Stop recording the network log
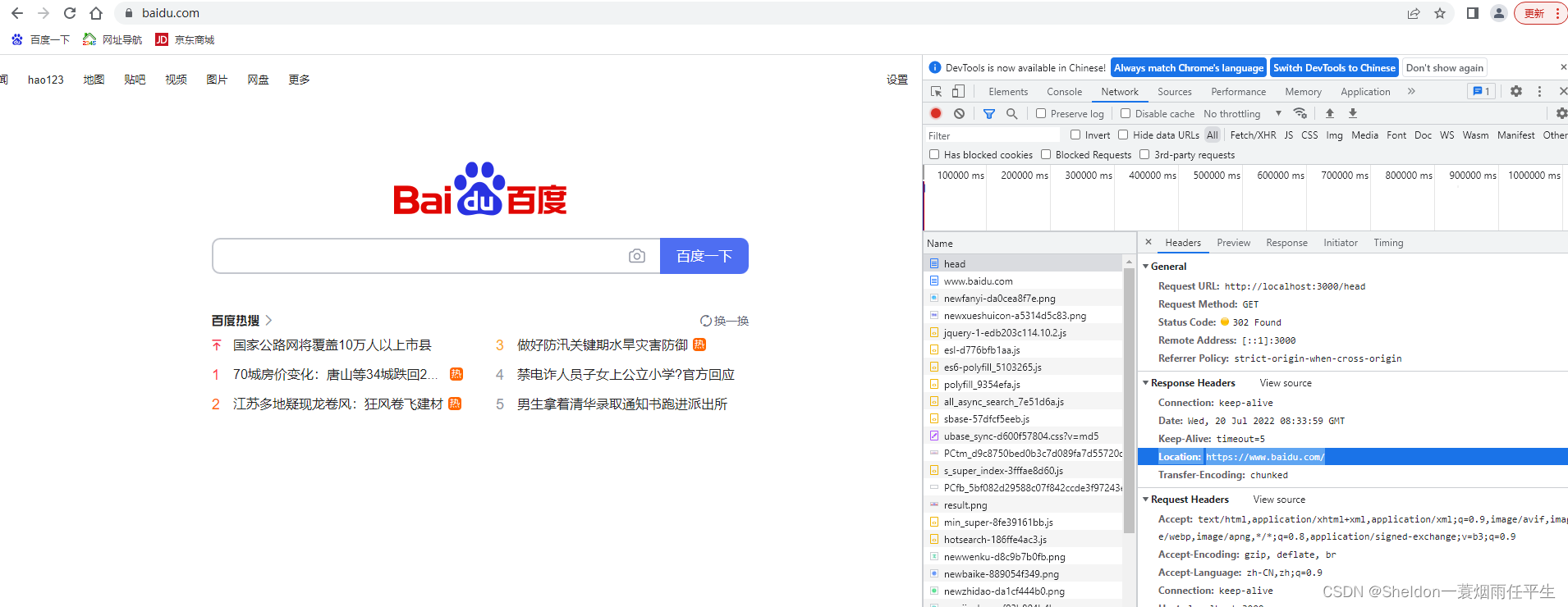The height and width of the screenshot is (607, 1568). tap(936, 113)
